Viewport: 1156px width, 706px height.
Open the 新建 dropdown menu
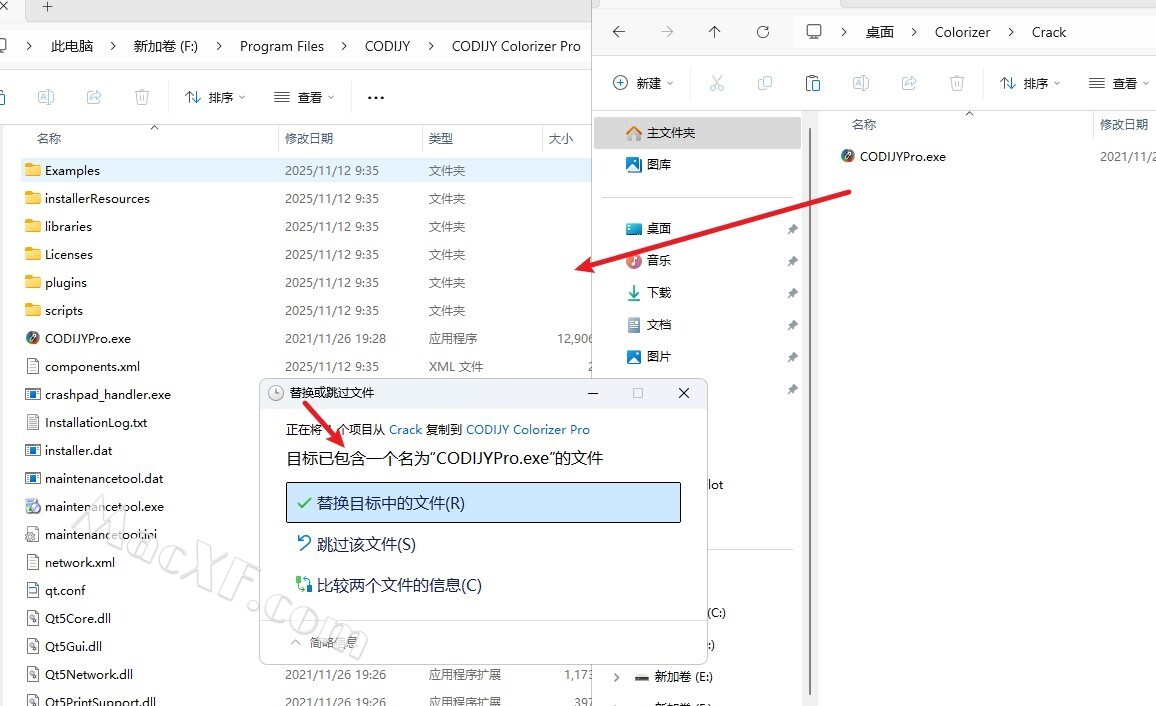coord(643,83)
